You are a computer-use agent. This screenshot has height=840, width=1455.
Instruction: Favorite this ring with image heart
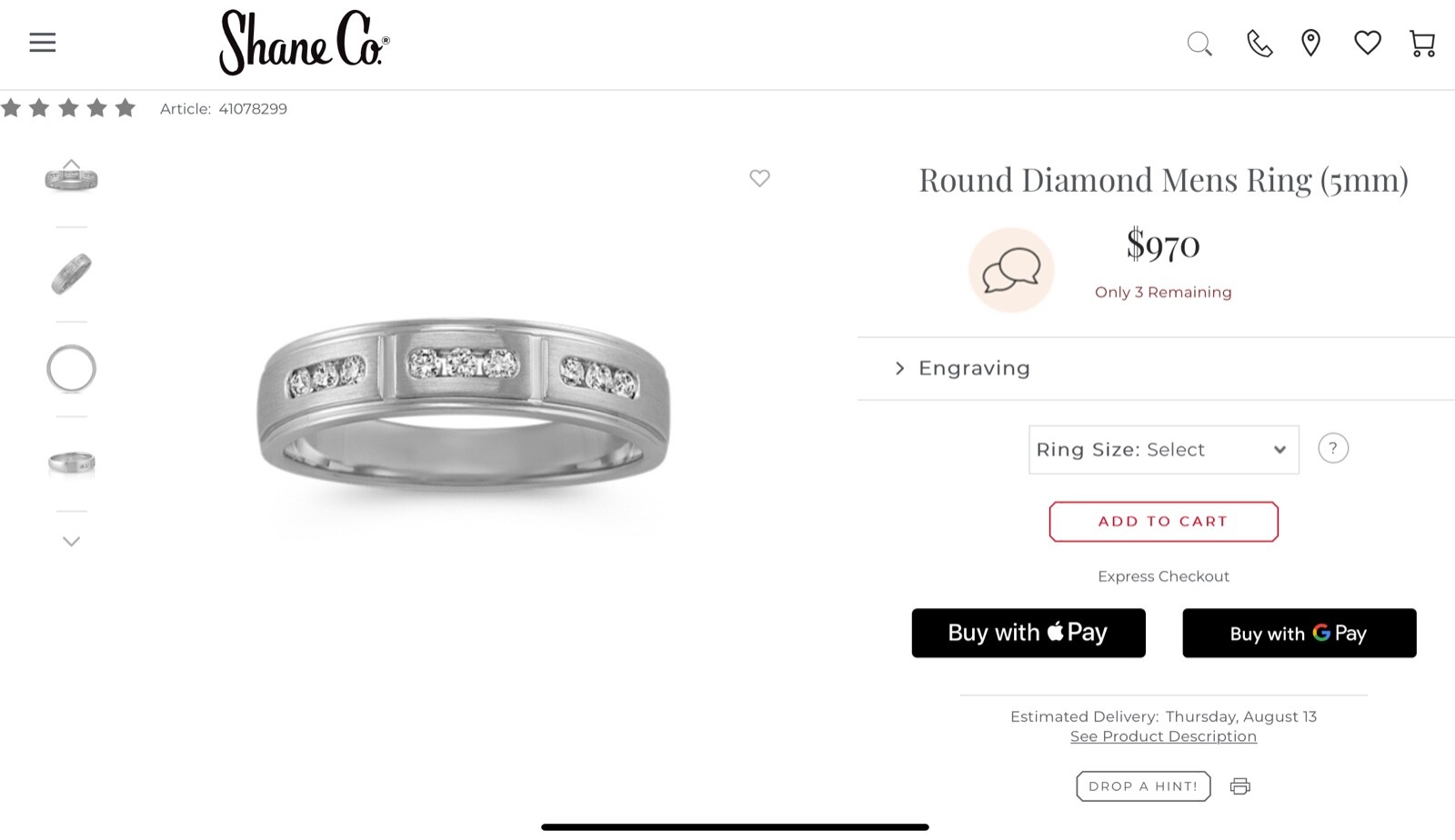(759, 178)
